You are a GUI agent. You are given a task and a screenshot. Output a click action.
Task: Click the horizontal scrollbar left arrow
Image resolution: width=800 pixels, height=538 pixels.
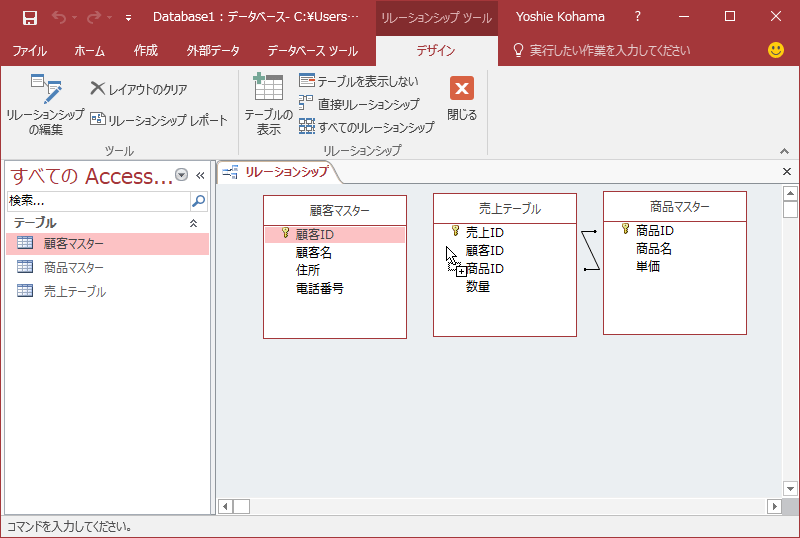tap(225, 506)
